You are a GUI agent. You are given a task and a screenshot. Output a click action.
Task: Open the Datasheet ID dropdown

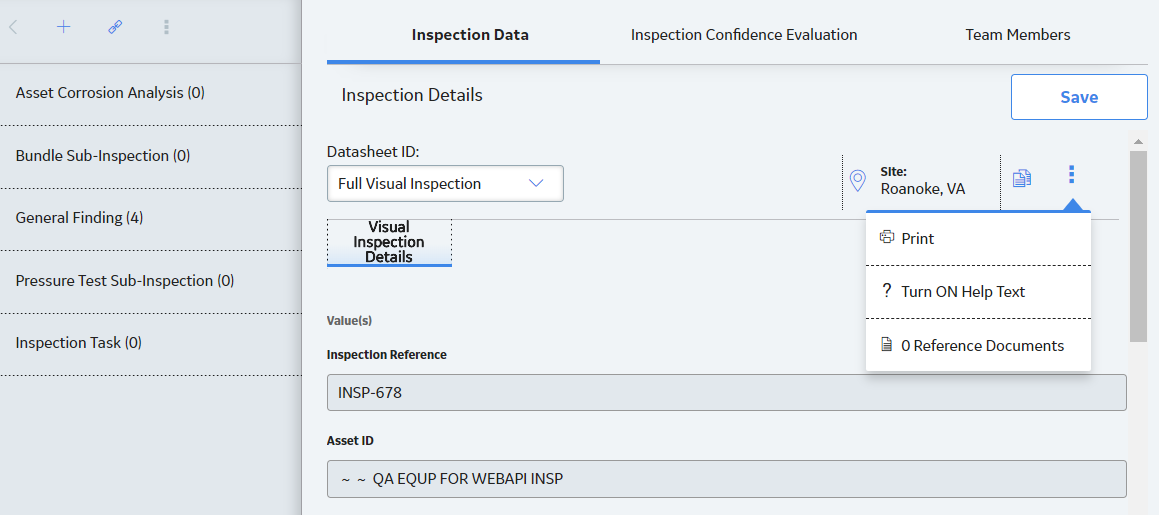coord(445,183)
